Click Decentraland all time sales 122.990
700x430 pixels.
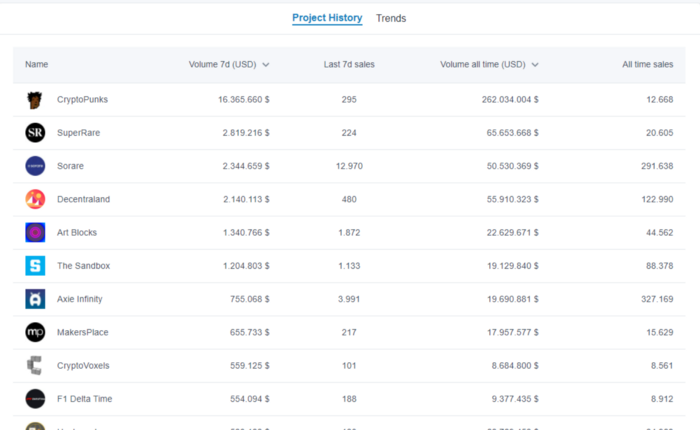[657, 199]
